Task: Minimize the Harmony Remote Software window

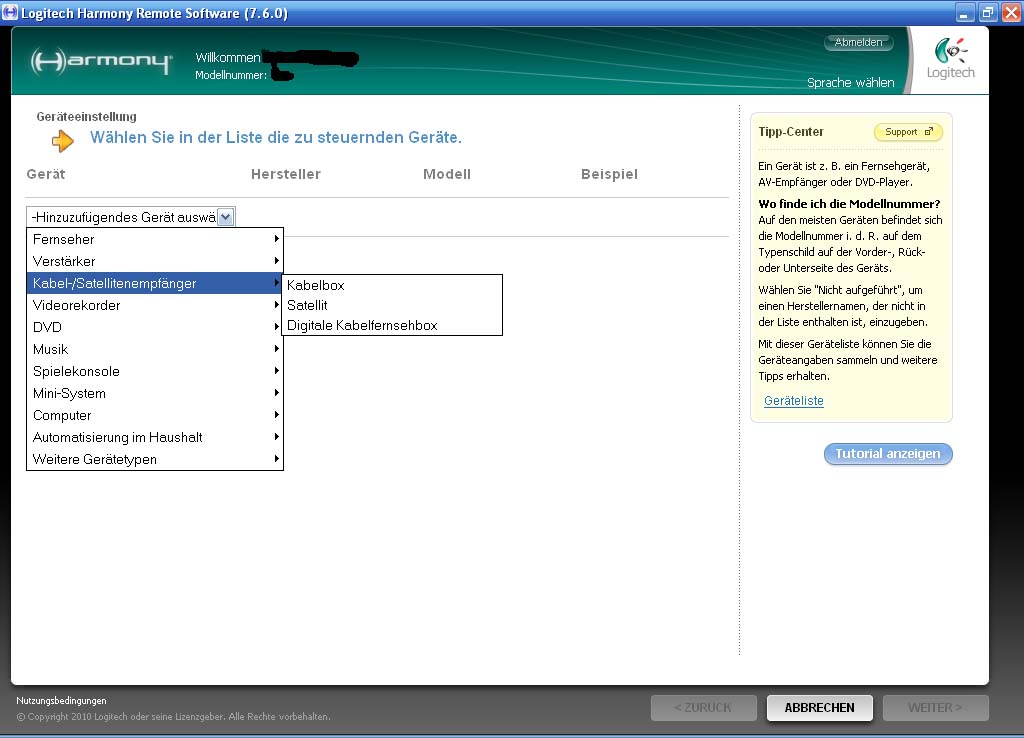Action: 964,12
